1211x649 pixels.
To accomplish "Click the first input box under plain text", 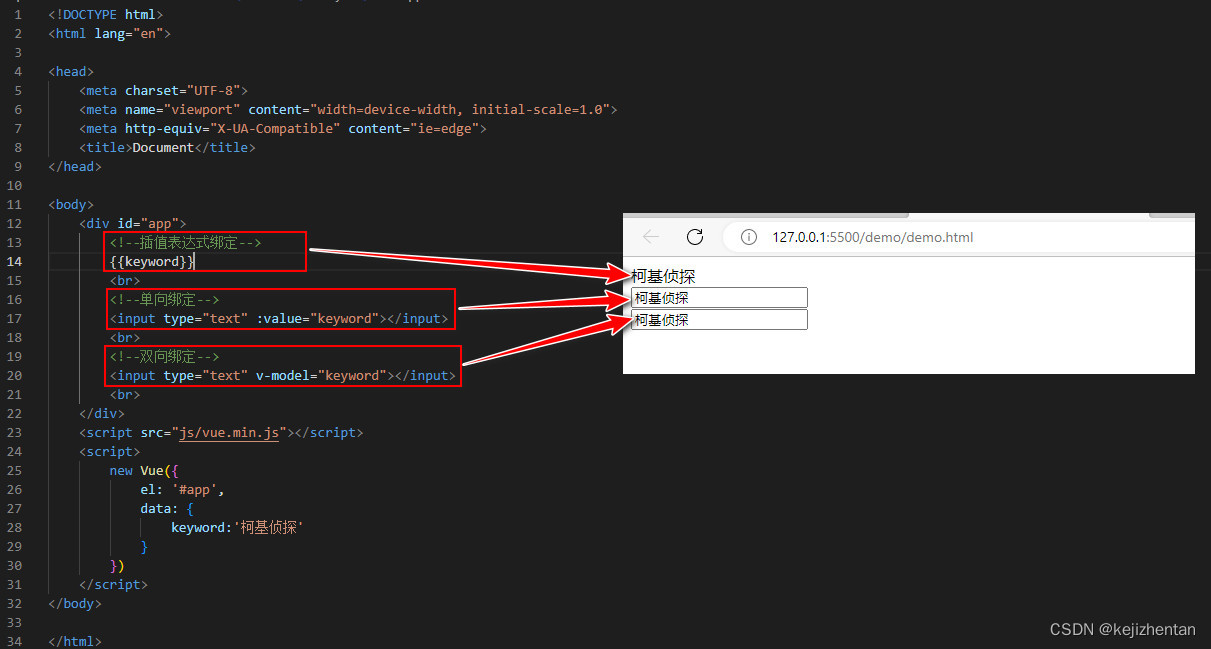I will click(719, 298).
